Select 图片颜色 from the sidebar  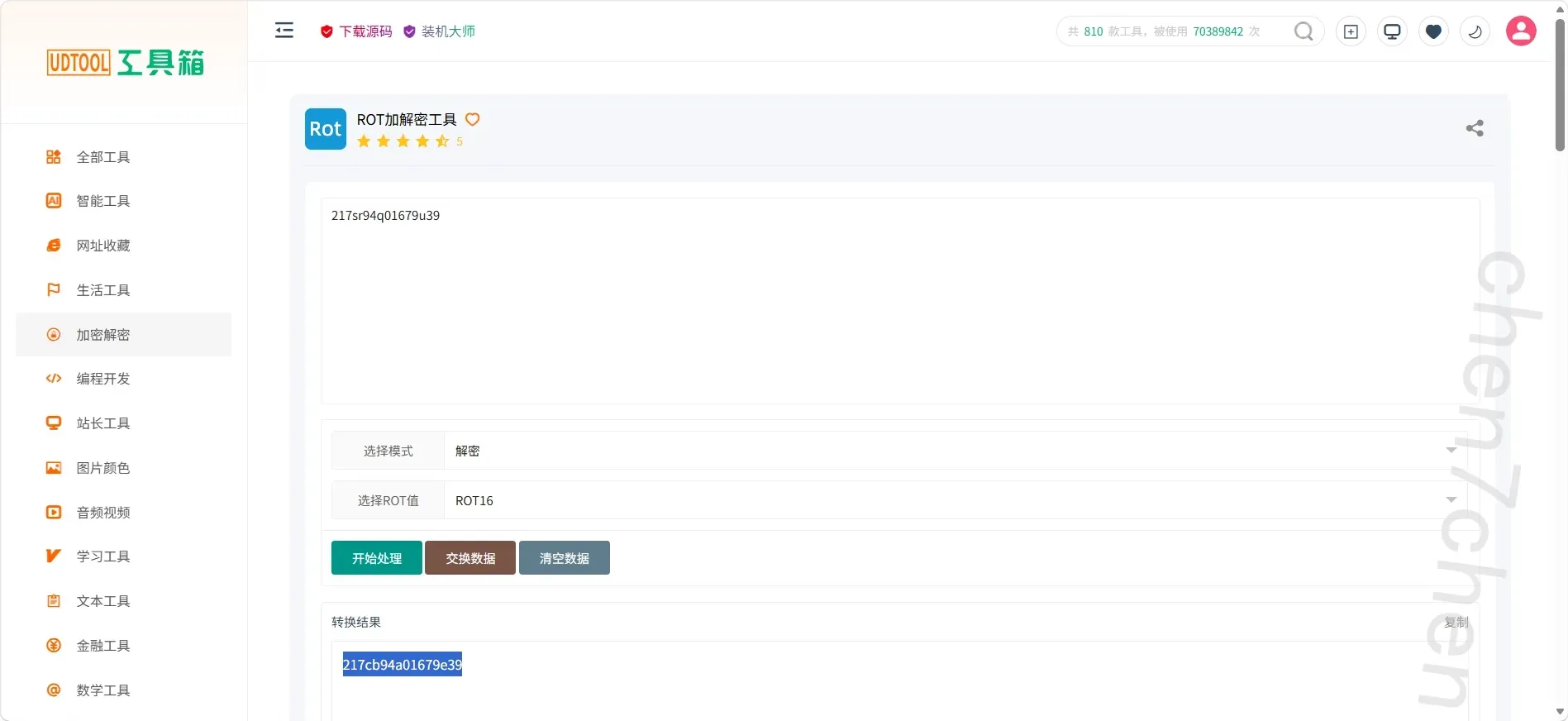click(103, 468)
